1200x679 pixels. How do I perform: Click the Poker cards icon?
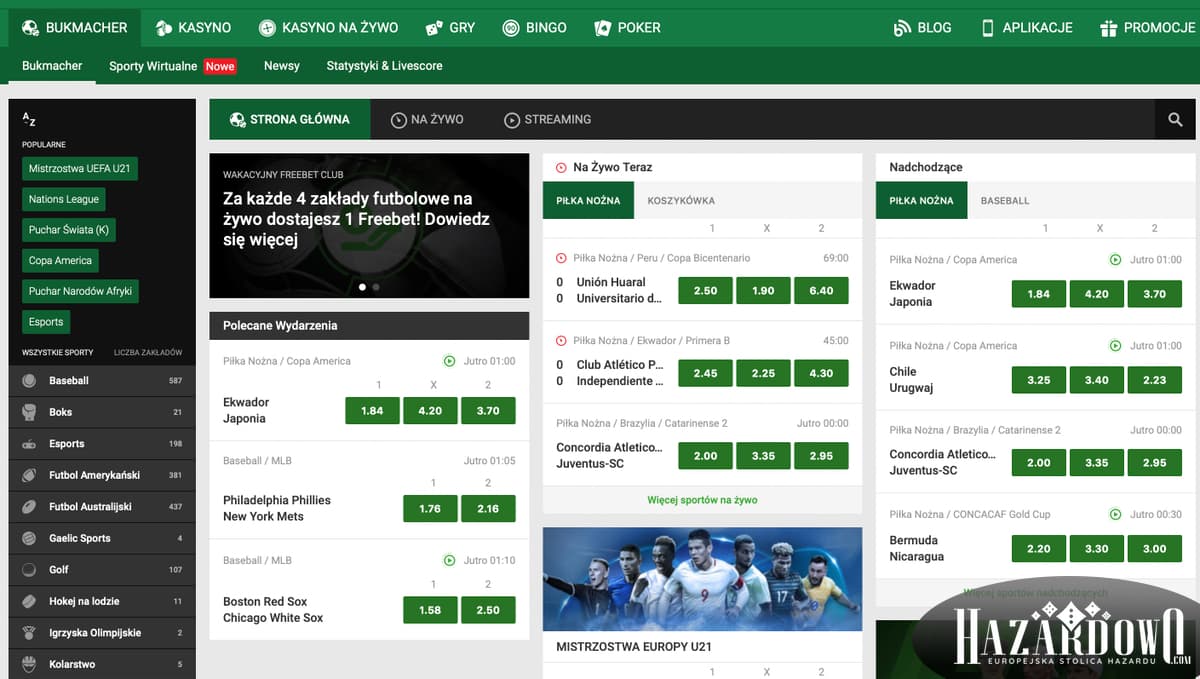point(602,28)
